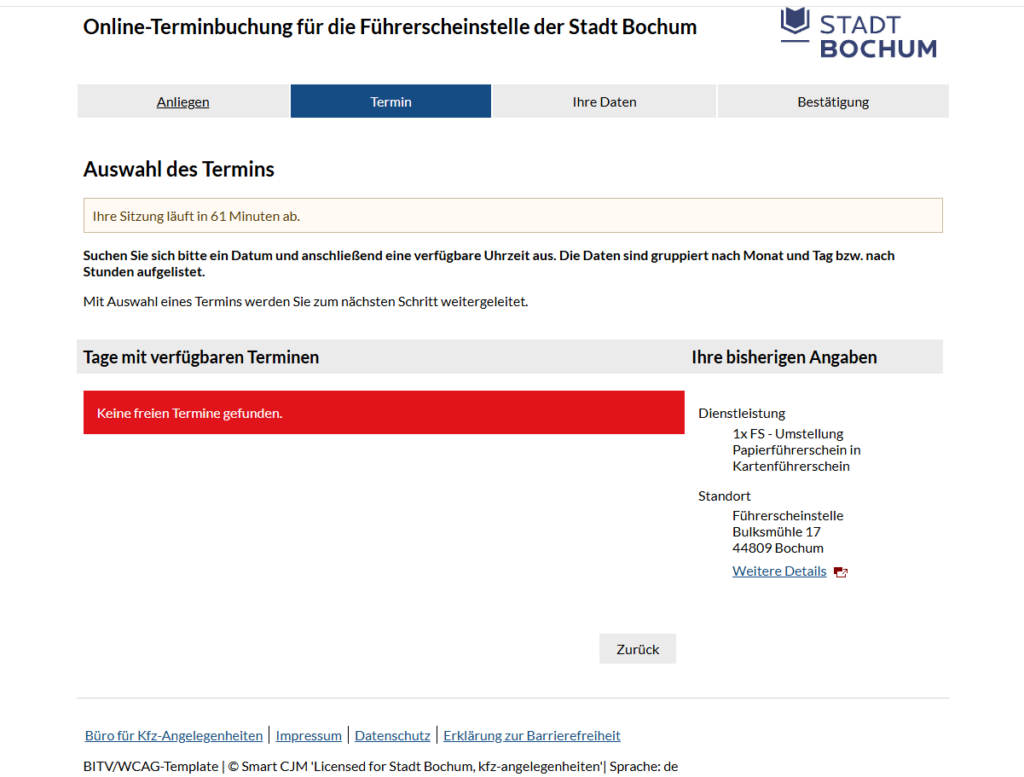
Task: Open the Ihre Daten step tab
Action: [x=604, y=102]
